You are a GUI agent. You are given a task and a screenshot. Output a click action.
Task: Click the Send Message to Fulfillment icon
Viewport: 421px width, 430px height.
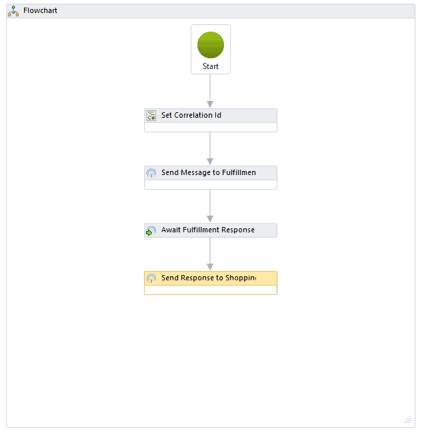click(151, 173)
